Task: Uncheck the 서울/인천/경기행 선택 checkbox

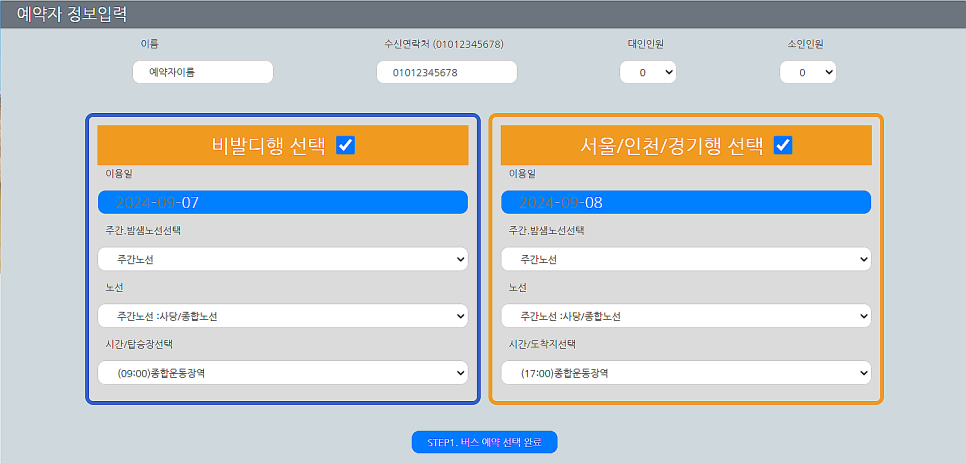Action: click(x=782, y=145)
